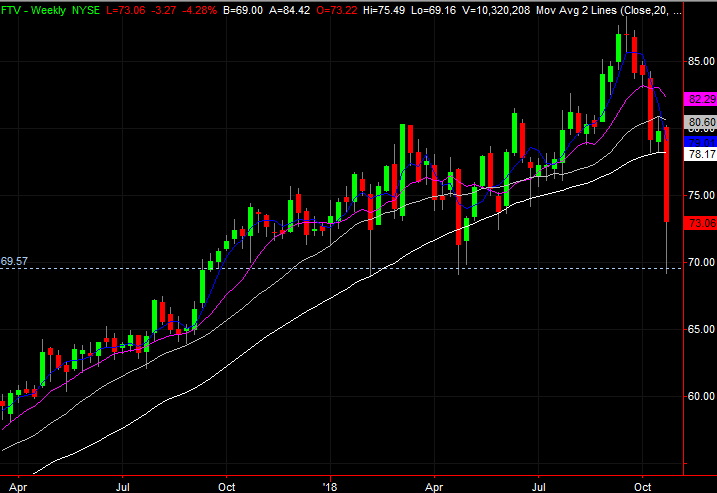Click the FTV - Weekly NYSE symbol label
This screenshot has height=493, width=717.
(50, 10)
